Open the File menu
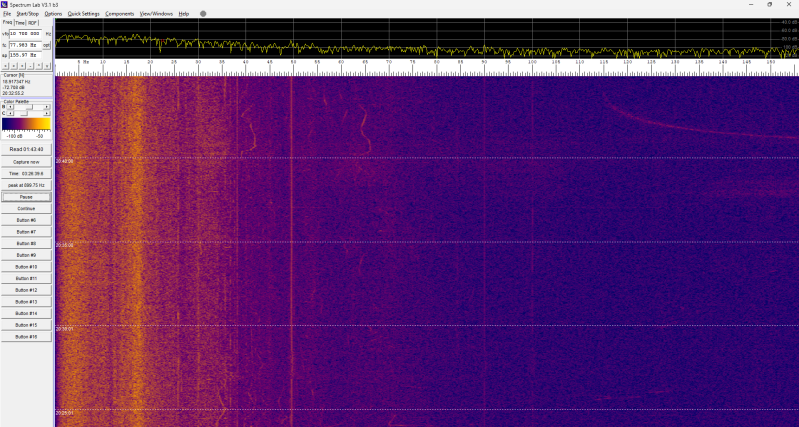Screen dimensions: 799x427 click(7, 14)
